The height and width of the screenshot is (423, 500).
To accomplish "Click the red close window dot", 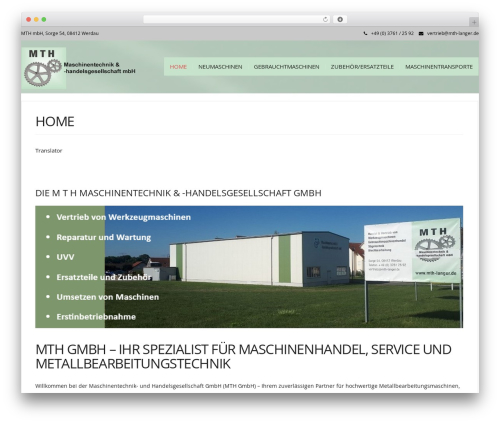I will pyautogui.click(x=29, y=19).
